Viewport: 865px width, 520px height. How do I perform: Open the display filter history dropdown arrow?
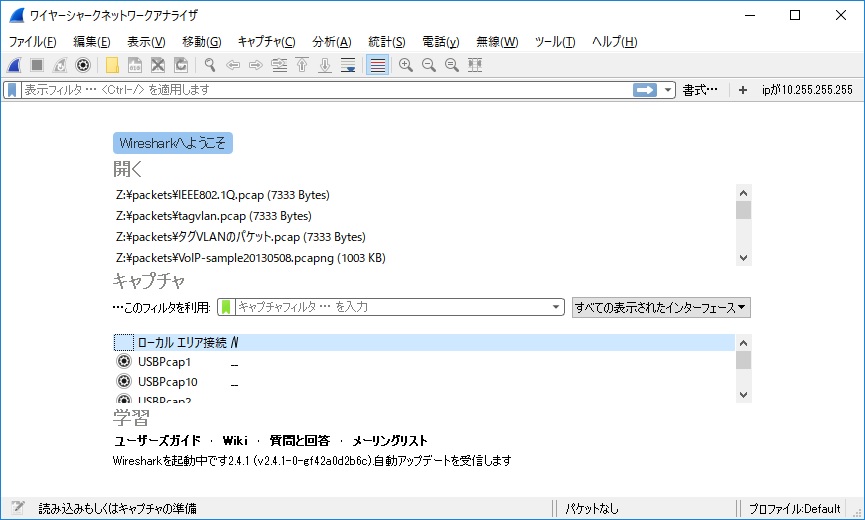[x=668, y=90]
